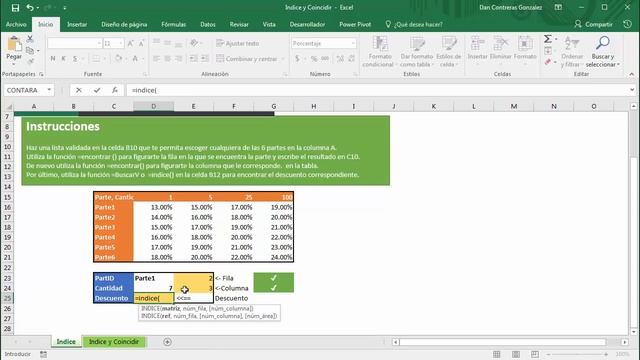
Task: Toggle italic K formatting button
Action: [64, 59]
